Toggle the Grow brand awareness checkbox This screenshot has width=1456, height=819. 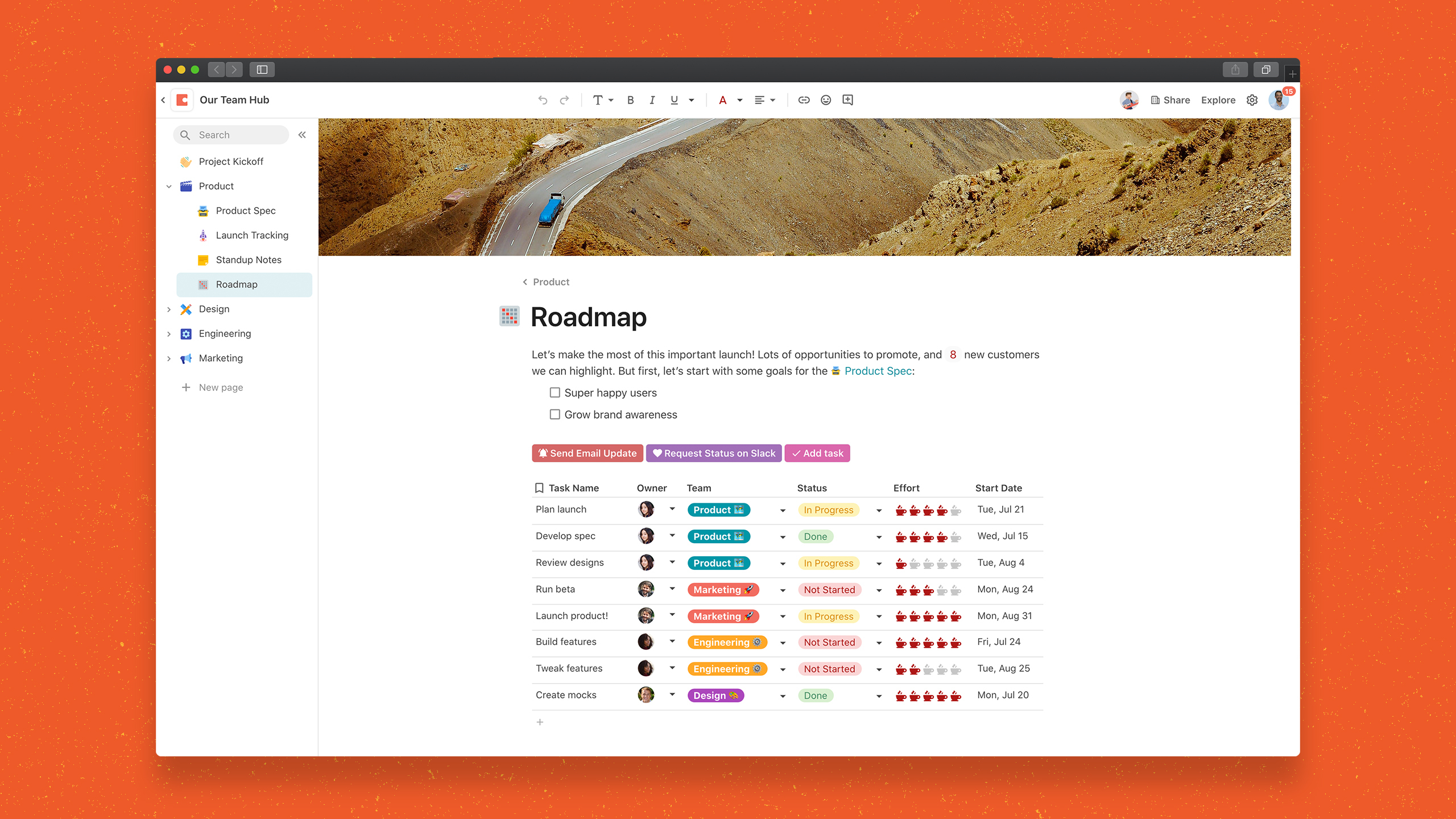coord(554,414)
